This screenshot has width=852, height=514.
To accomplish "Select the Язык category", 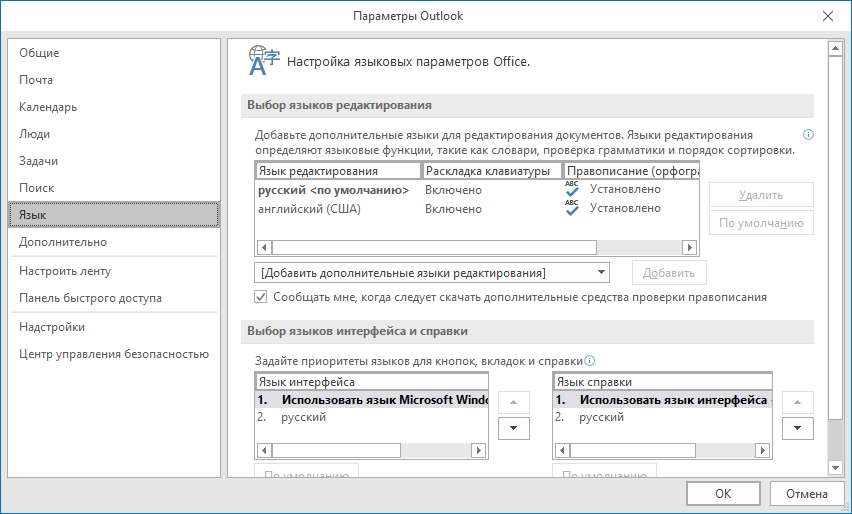I will pyautogui.click(x=114, y=215).
